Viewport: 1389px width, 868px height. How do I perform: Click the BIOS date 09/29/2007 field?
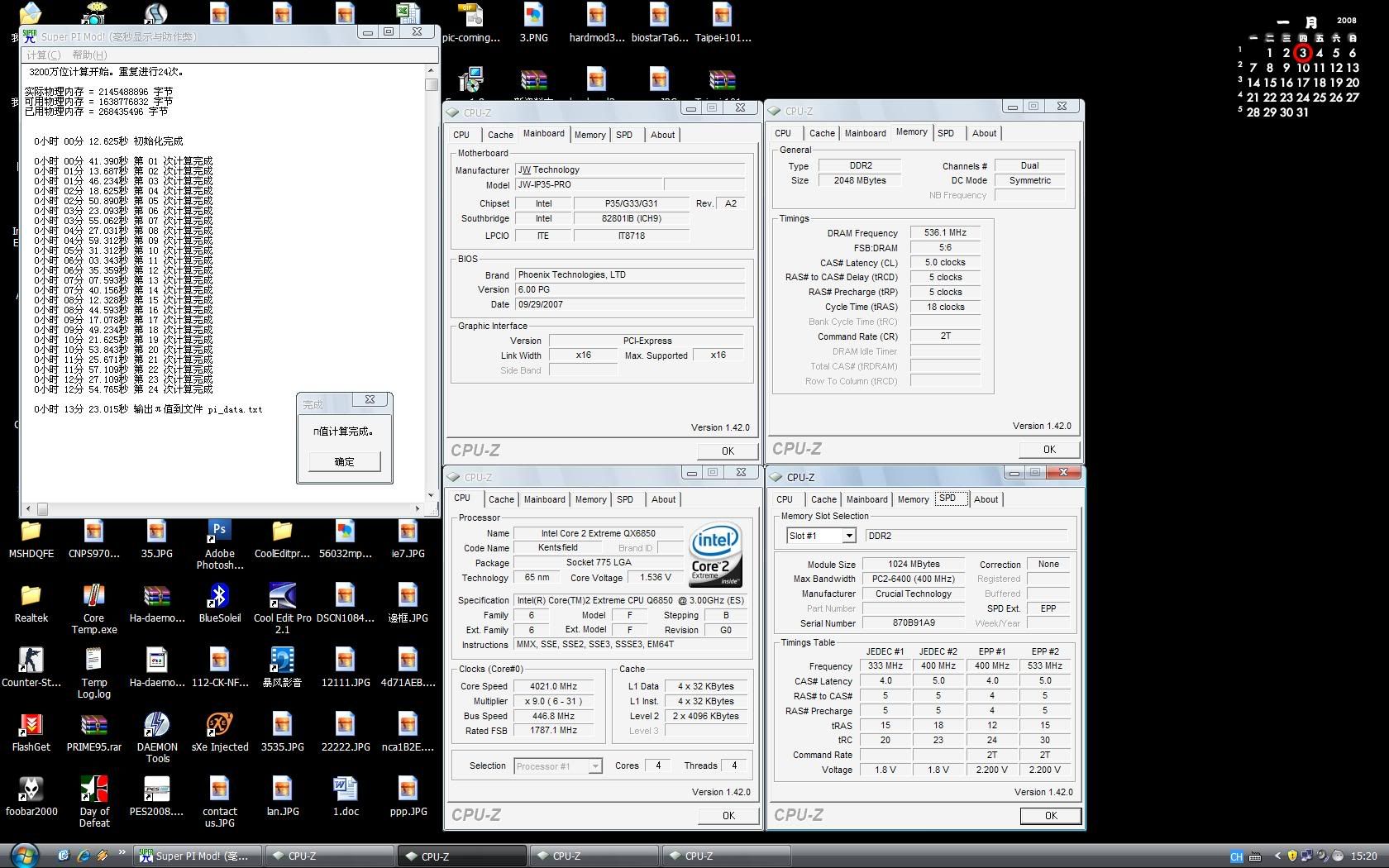[630, 304]
